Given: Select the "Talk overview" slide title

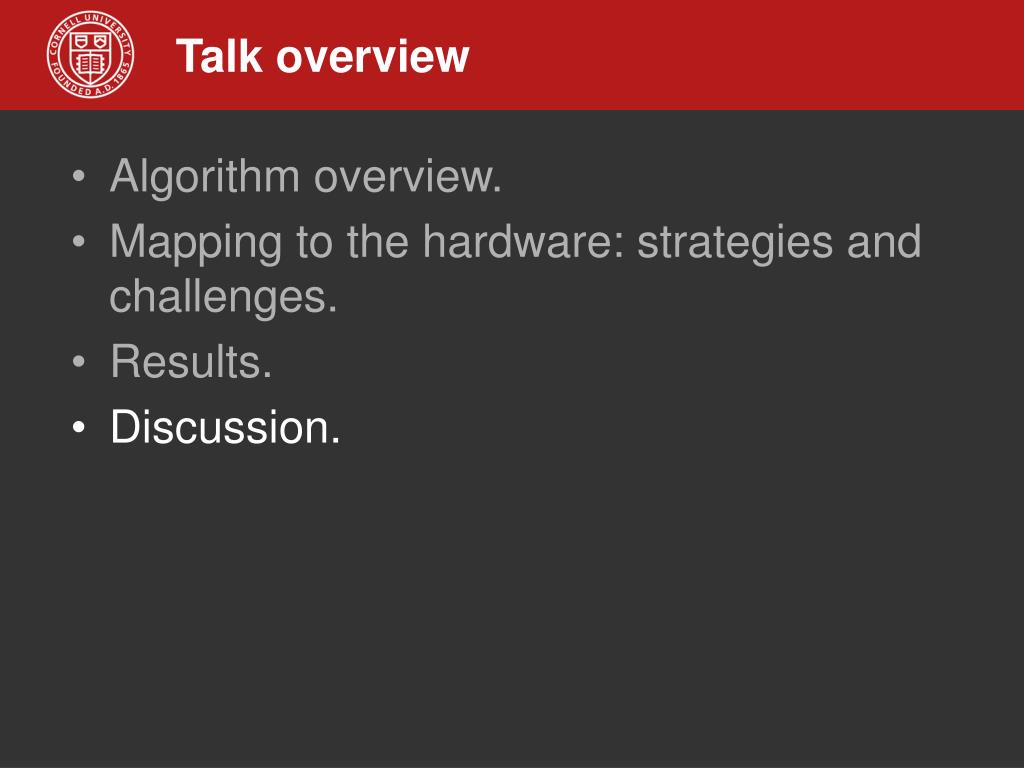Looking at the screenshot, I should pyautogui.click(x=323, y=56).
